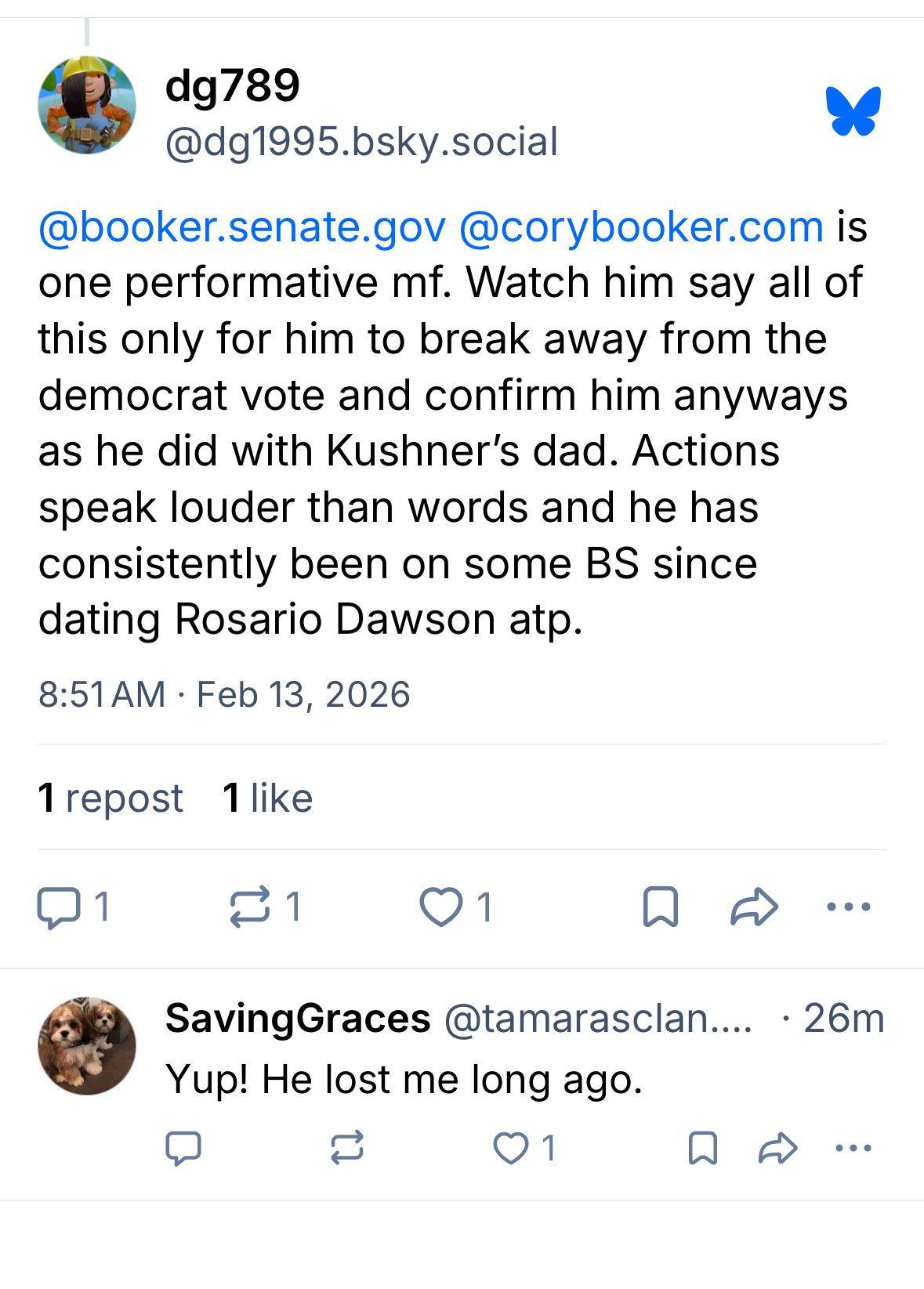Open the @corybooker.com mention
Image resolution: width=924 pixels, height=1289 pixels.
click(x=641, y=227)
